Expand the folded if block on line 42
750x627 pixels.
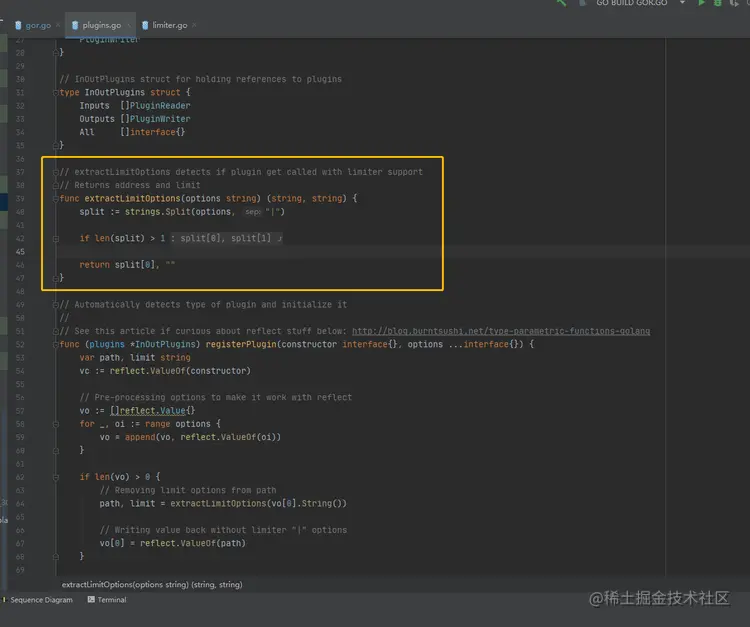pyautogui.click(x=56, y=238)
